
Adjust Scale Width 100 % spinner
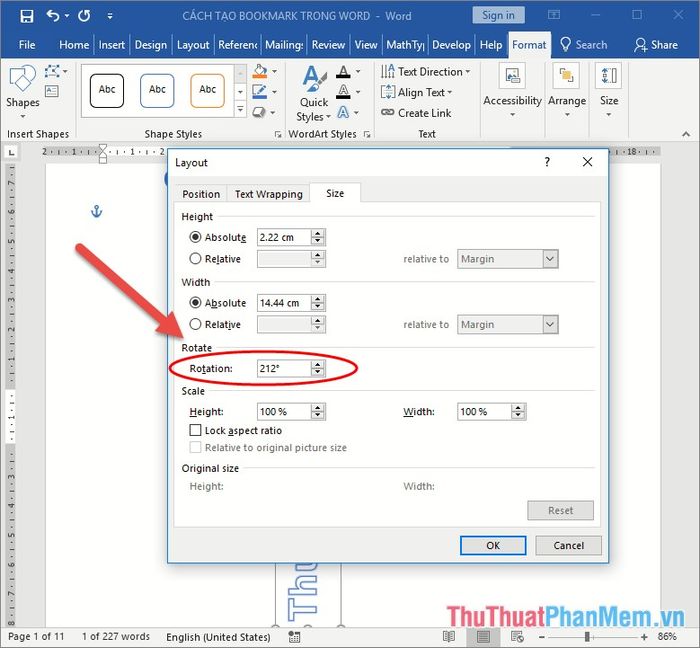pyautogui.click(x=518, y=411)
